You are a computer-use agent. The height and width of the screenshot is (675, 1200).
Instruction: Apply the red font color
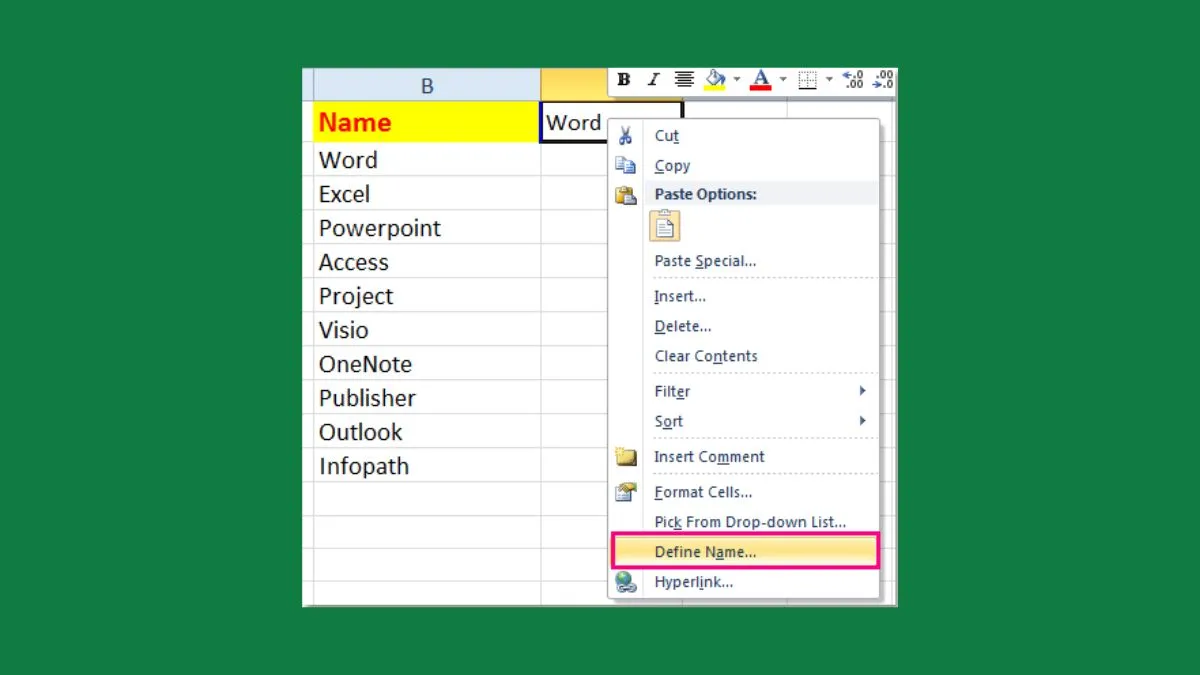761,80
